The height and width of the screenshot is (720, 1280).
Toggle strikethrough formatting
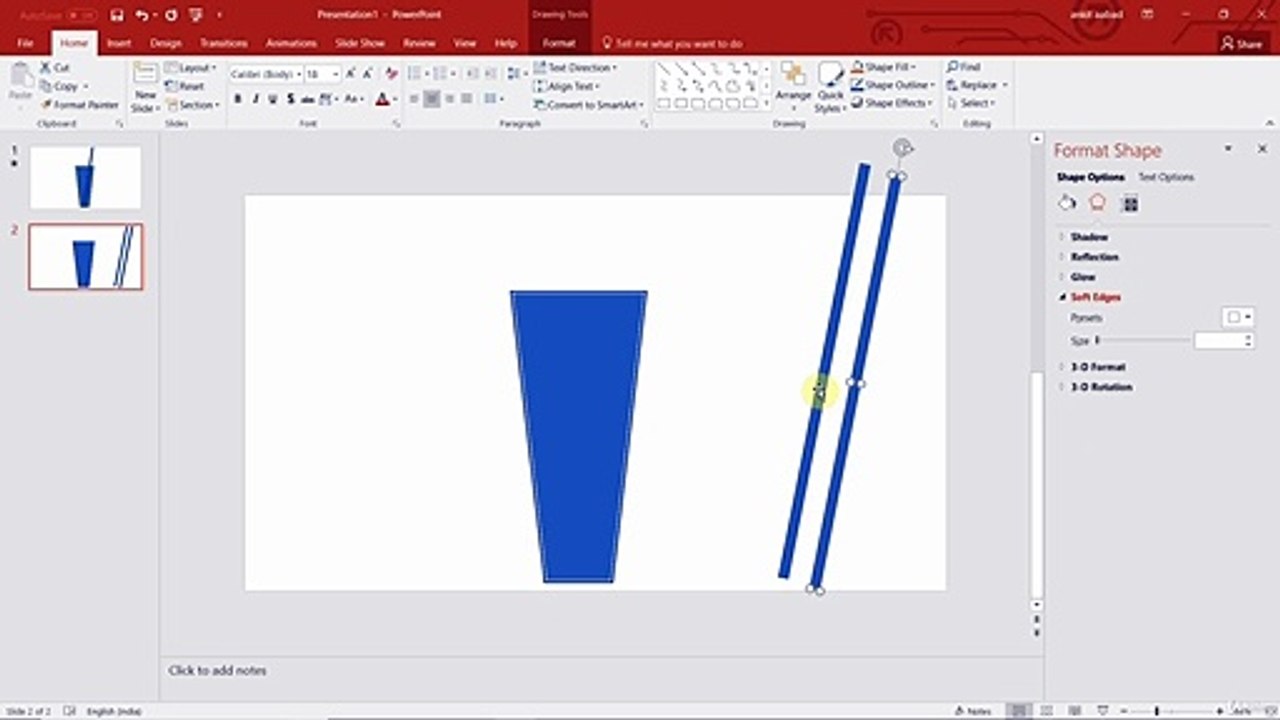coord(308,99)
